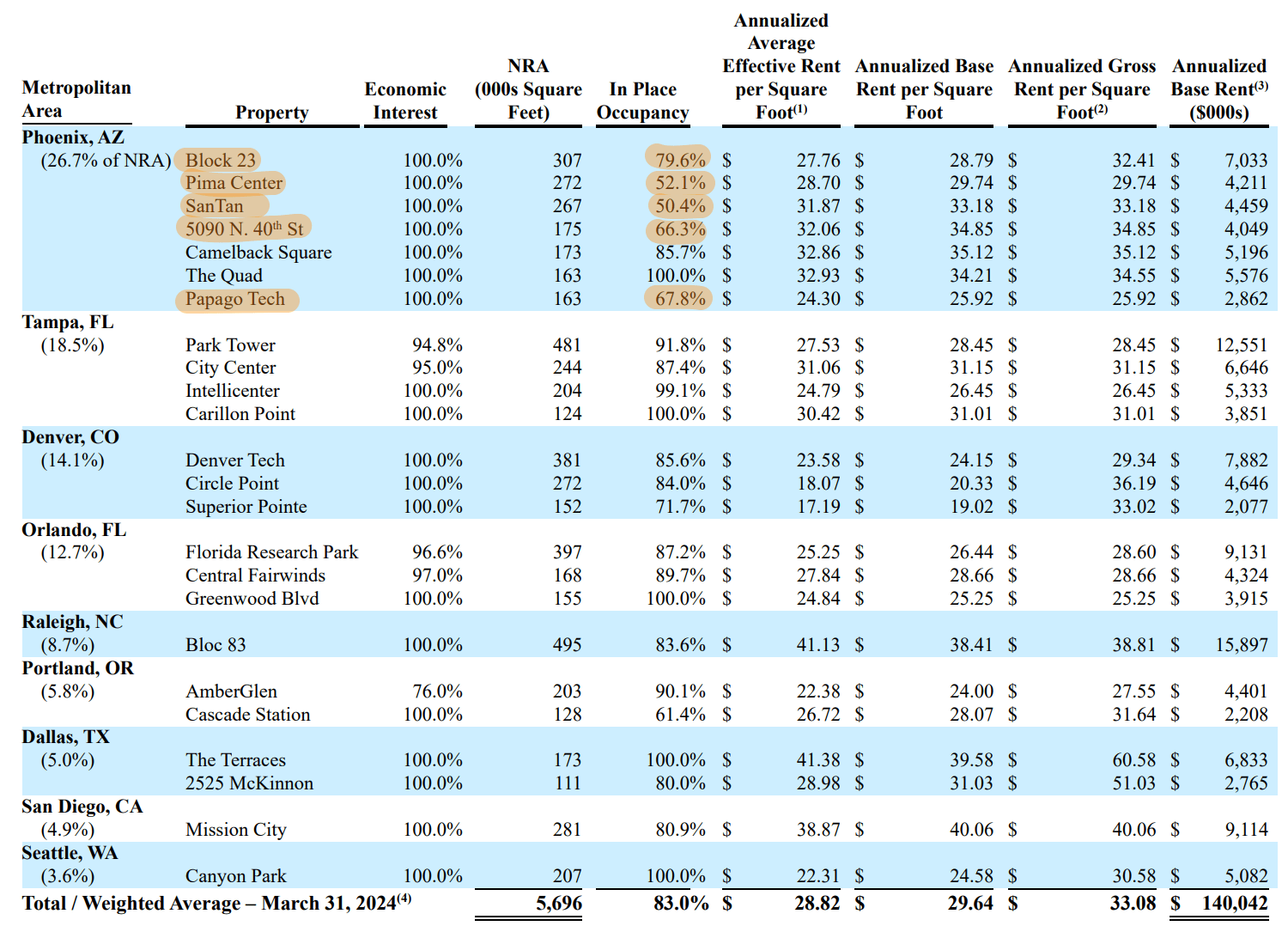Screen dimensions: 1288x926
Task: Click the Annualized Base Rent per Square Foot header
Action: pos(924,89)
